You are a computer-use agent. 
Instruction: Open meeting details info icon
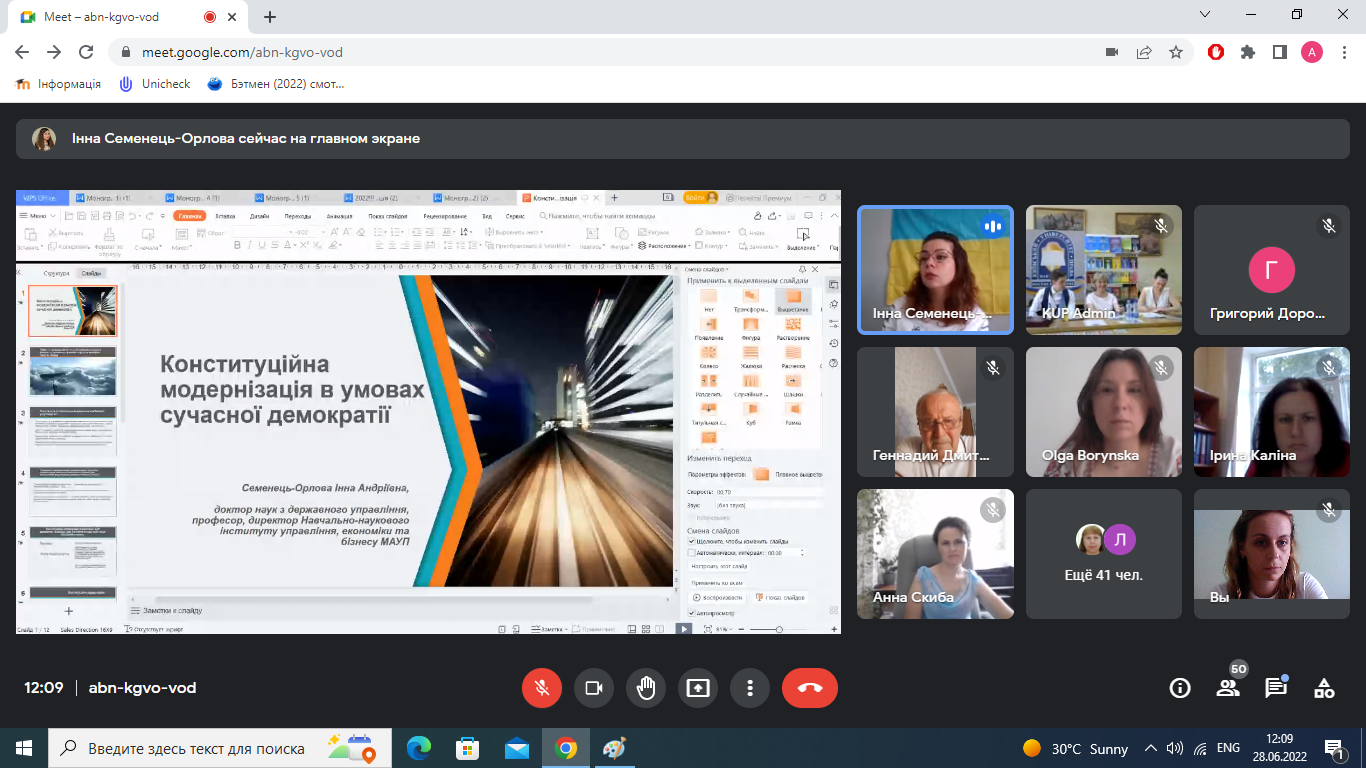click(x=1180, y=688)
